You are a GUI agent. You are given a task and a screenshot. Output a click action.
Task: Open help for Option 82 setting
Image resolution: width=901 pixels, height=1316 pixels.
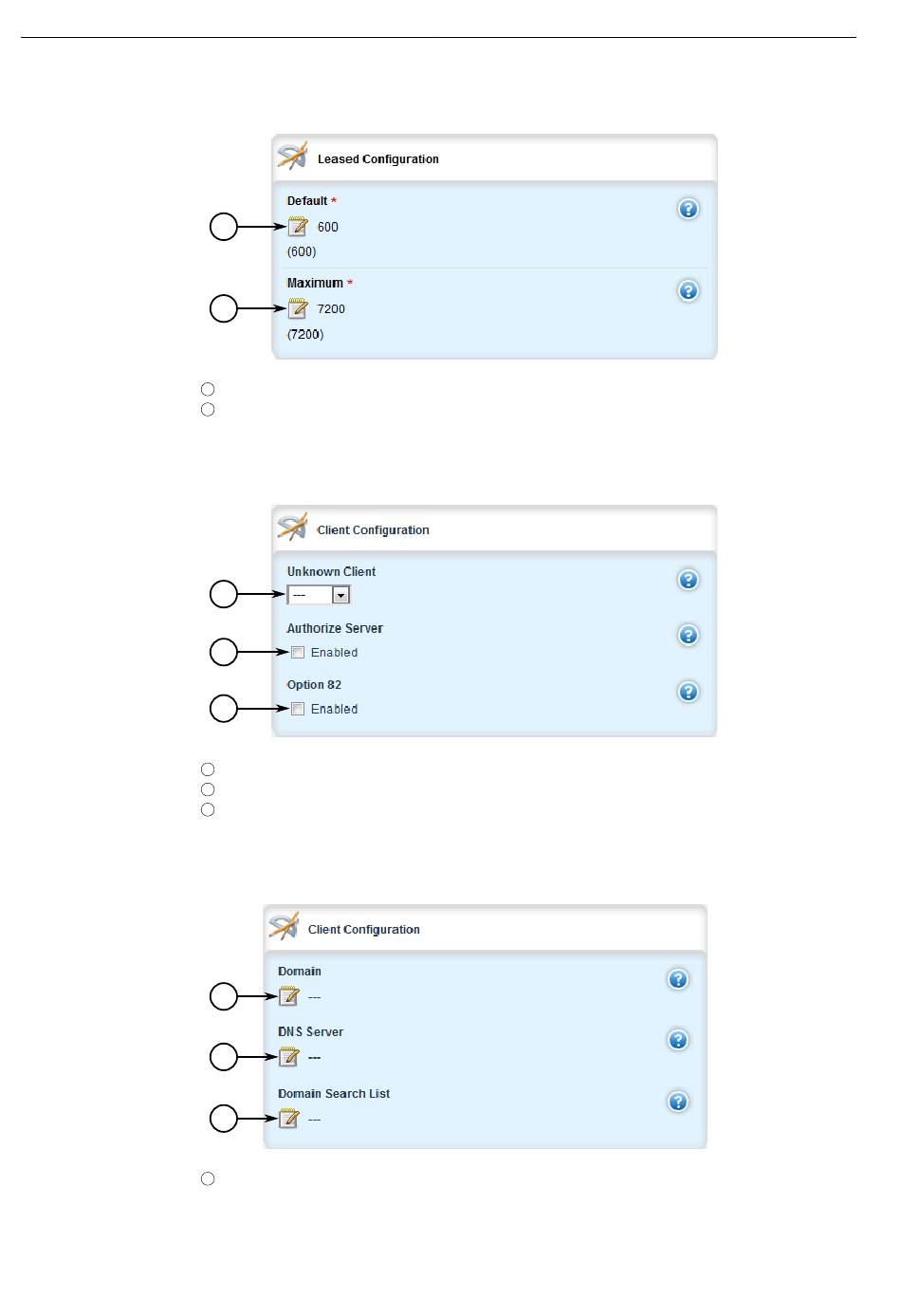point(689,692)
